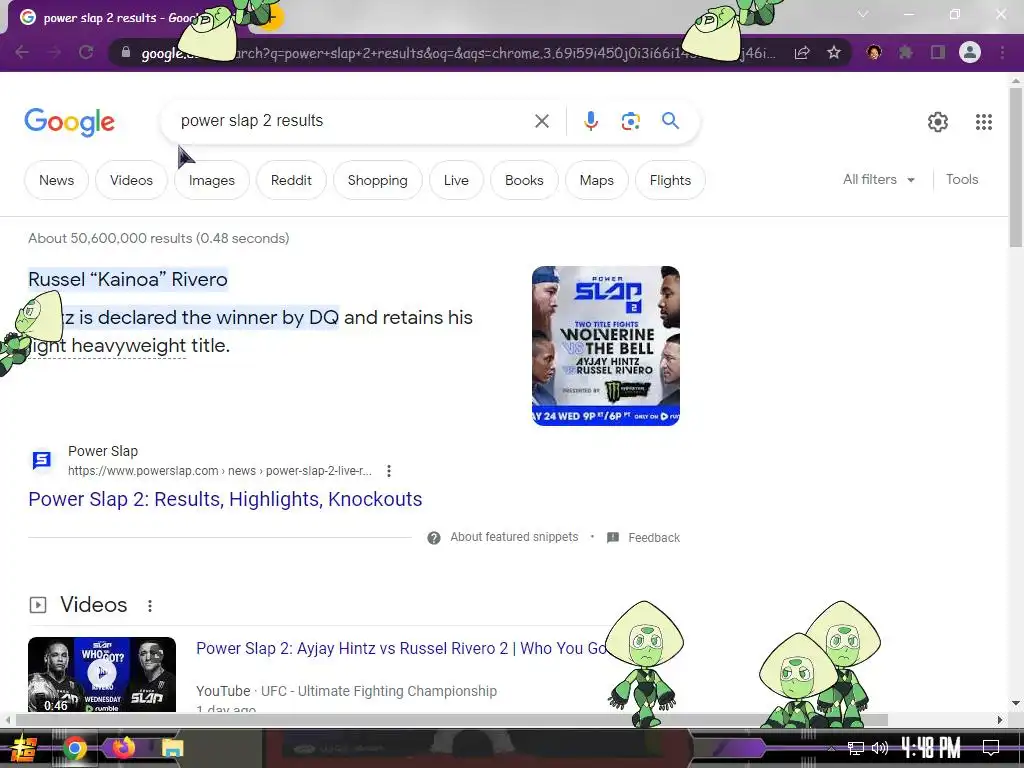
Task: Go to the Google logo homepage
Action: 70,122
